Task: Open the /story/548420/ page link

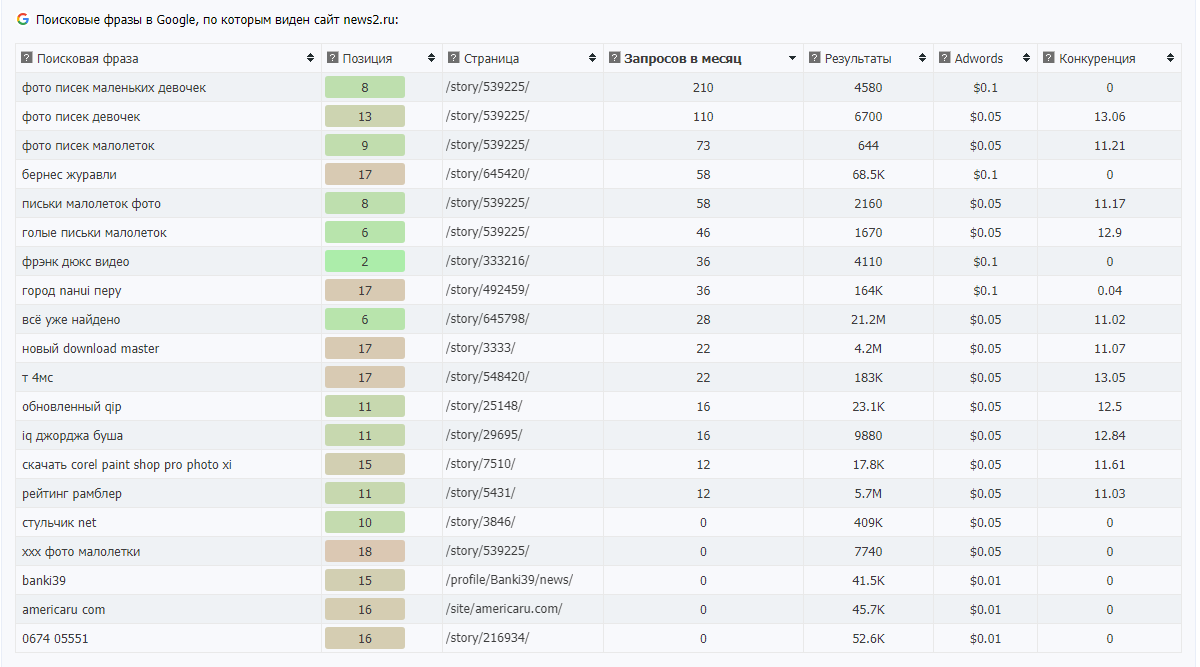Action: pos(487,377)
